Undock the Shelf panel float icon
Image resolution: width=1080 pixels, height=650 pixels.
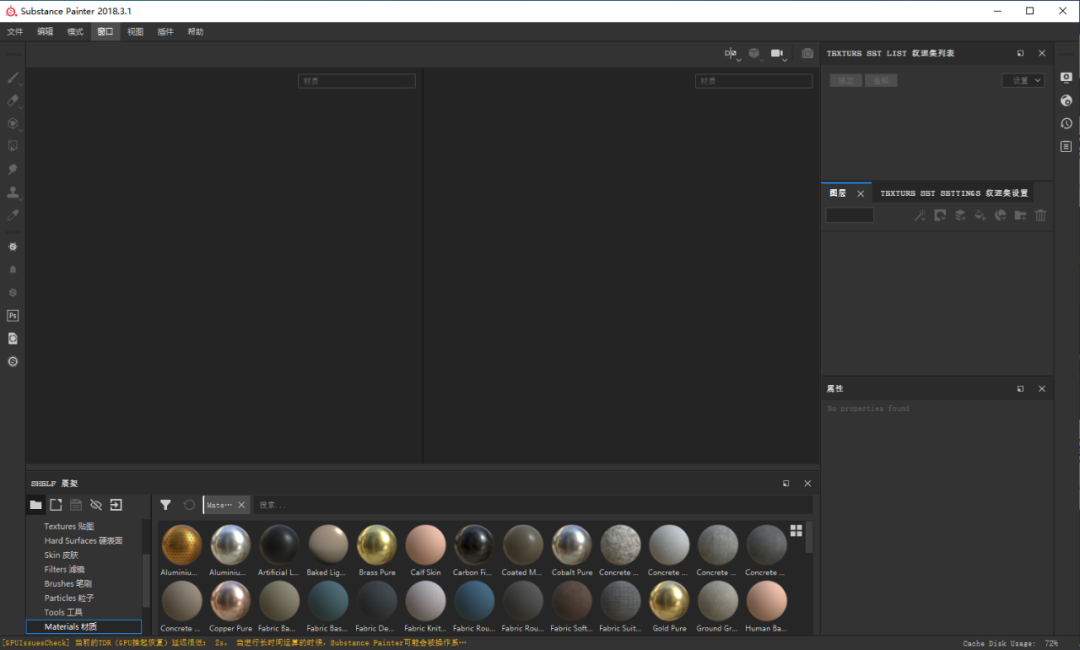tap(786, 483)
